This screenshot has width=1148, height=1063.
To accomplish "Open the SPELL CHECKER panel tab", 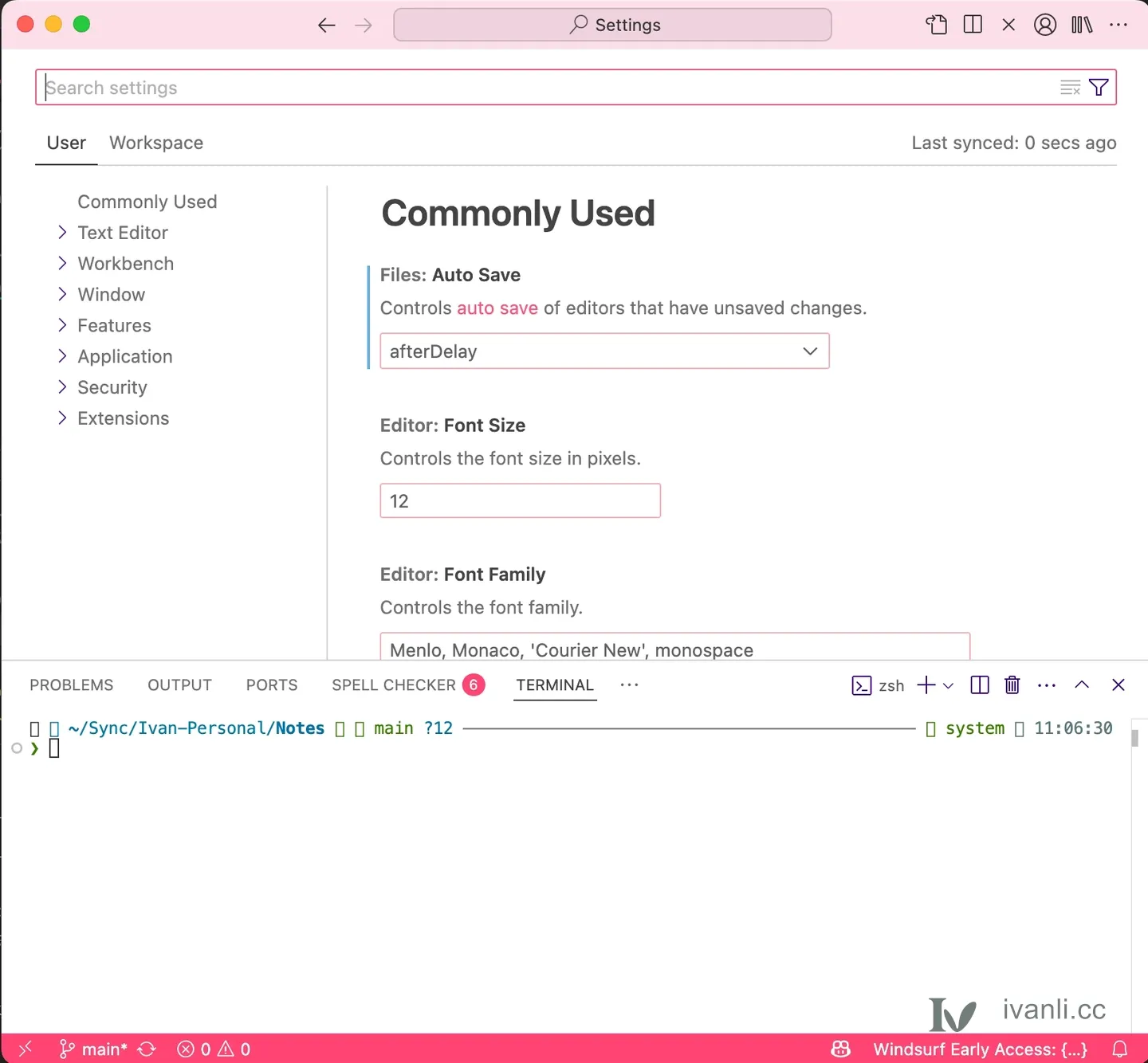I will (x=408, y=685).
